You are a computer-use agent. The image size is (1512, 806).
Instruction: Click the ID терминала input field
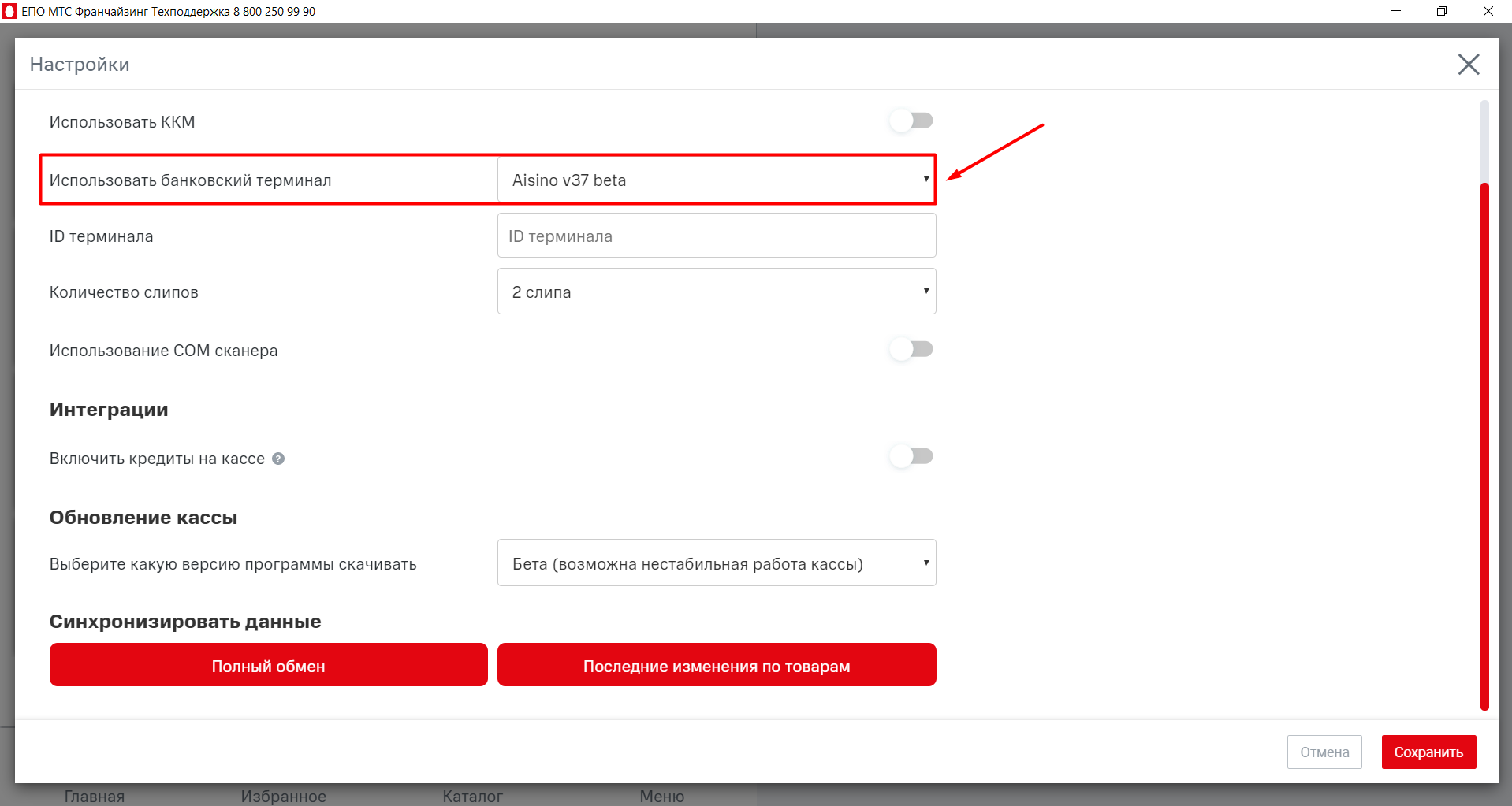coord(717,236)
